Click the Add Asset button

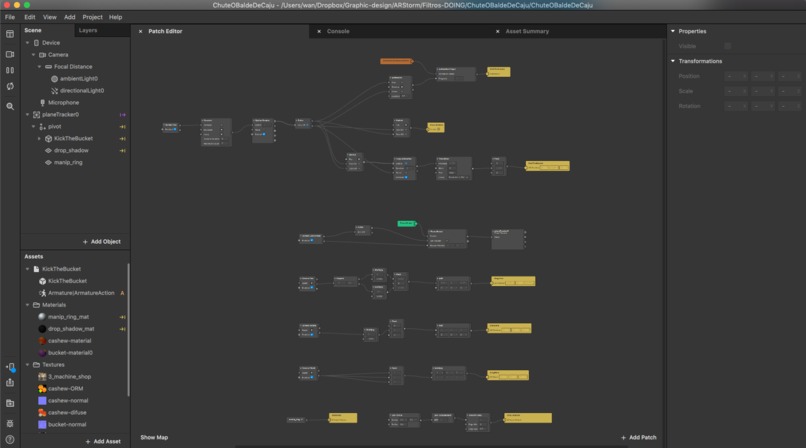[x=103, y=441]
